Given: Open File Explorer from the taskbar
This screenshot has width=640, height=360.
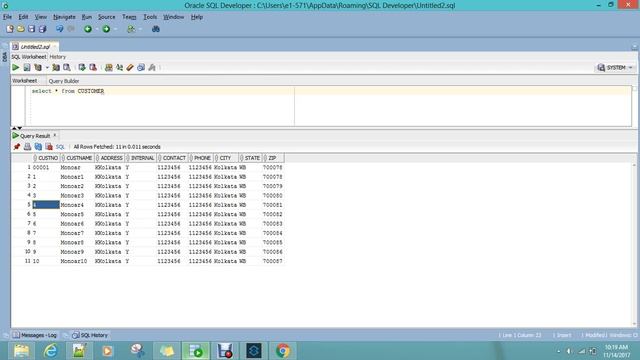Looking at the screenshot, I should tap(22, 351).
